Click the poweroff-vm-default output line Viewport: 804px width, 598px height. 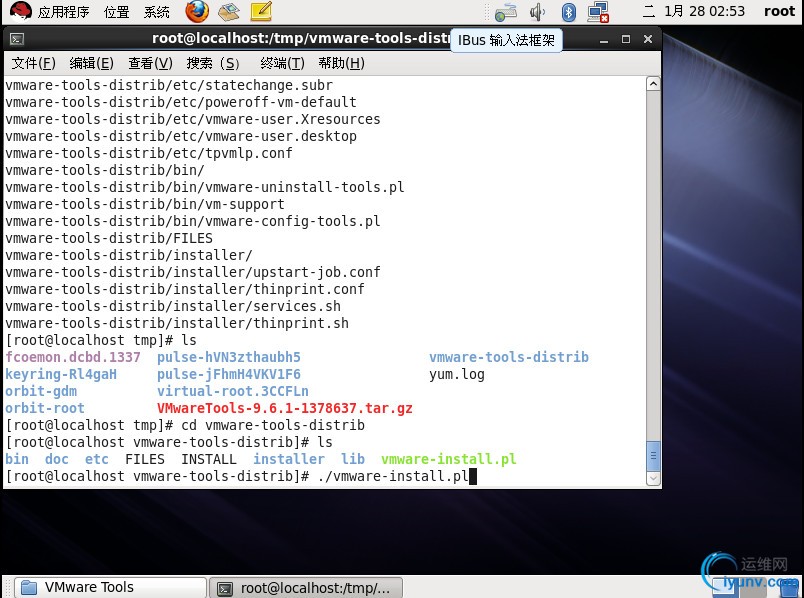point(180,102)
